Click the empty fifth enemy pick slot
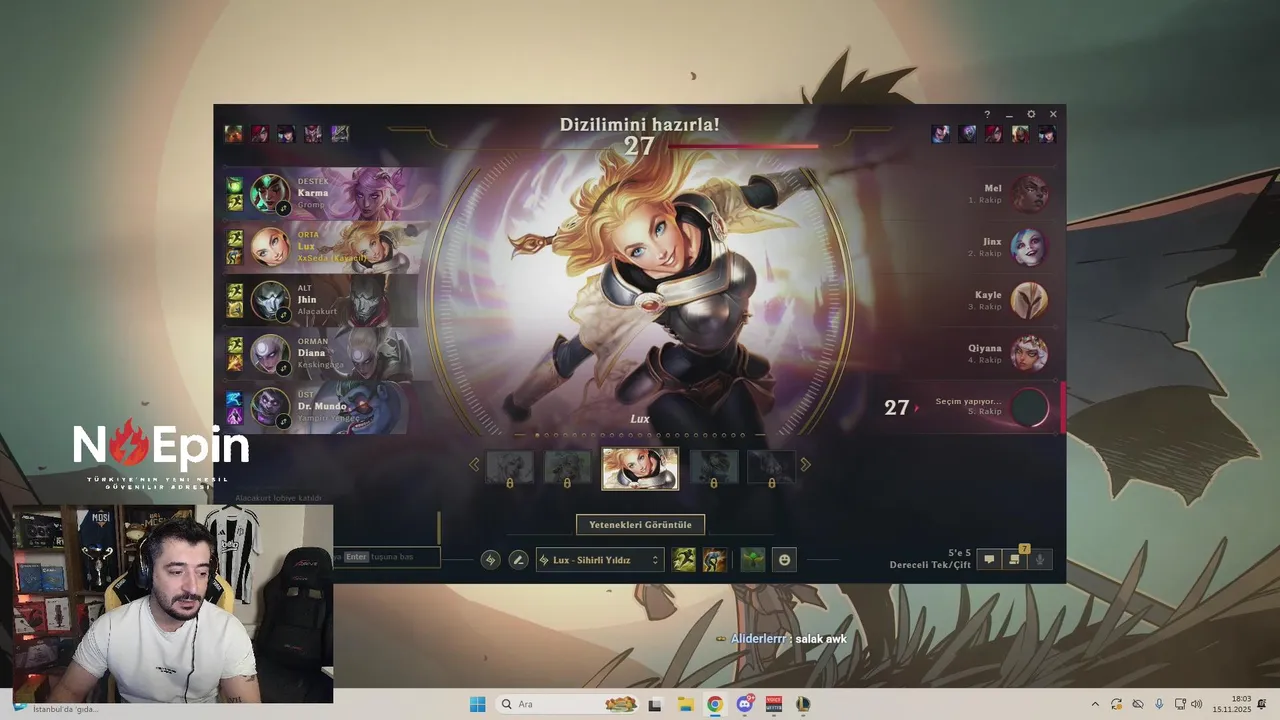Screen dimensions: 1280x720 click(1029, 407)
